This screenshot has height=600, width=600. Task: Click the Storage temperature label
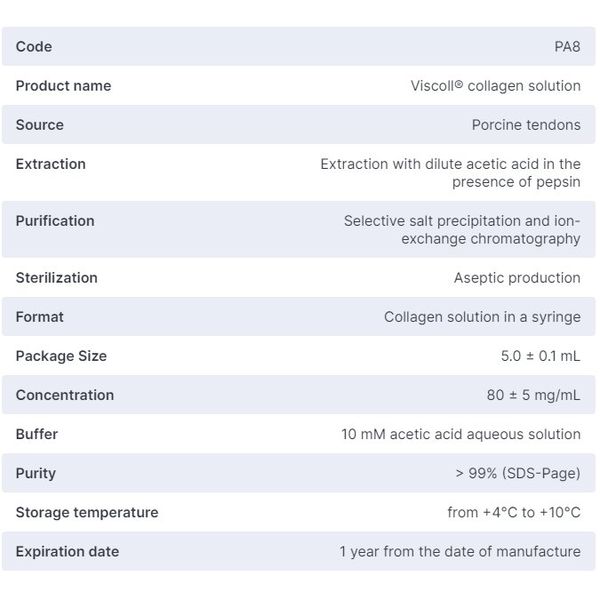tap(87, 512)
